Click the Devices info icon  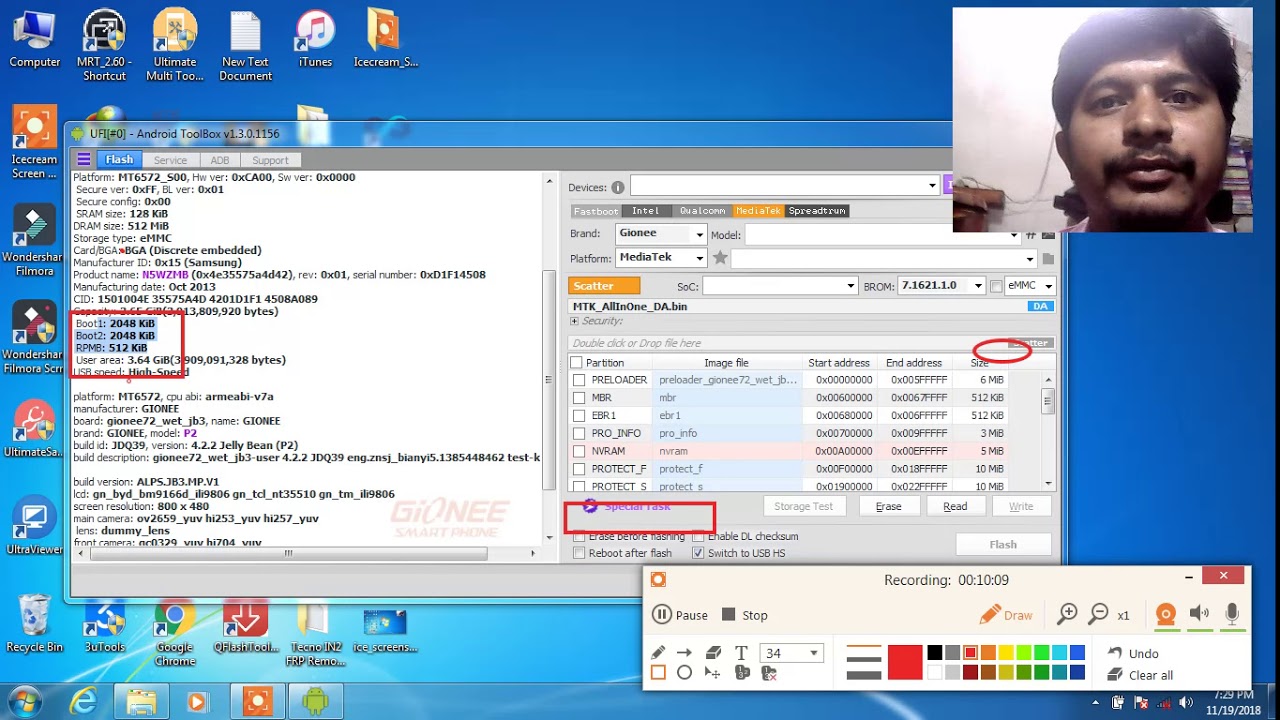tap(618, 187)
